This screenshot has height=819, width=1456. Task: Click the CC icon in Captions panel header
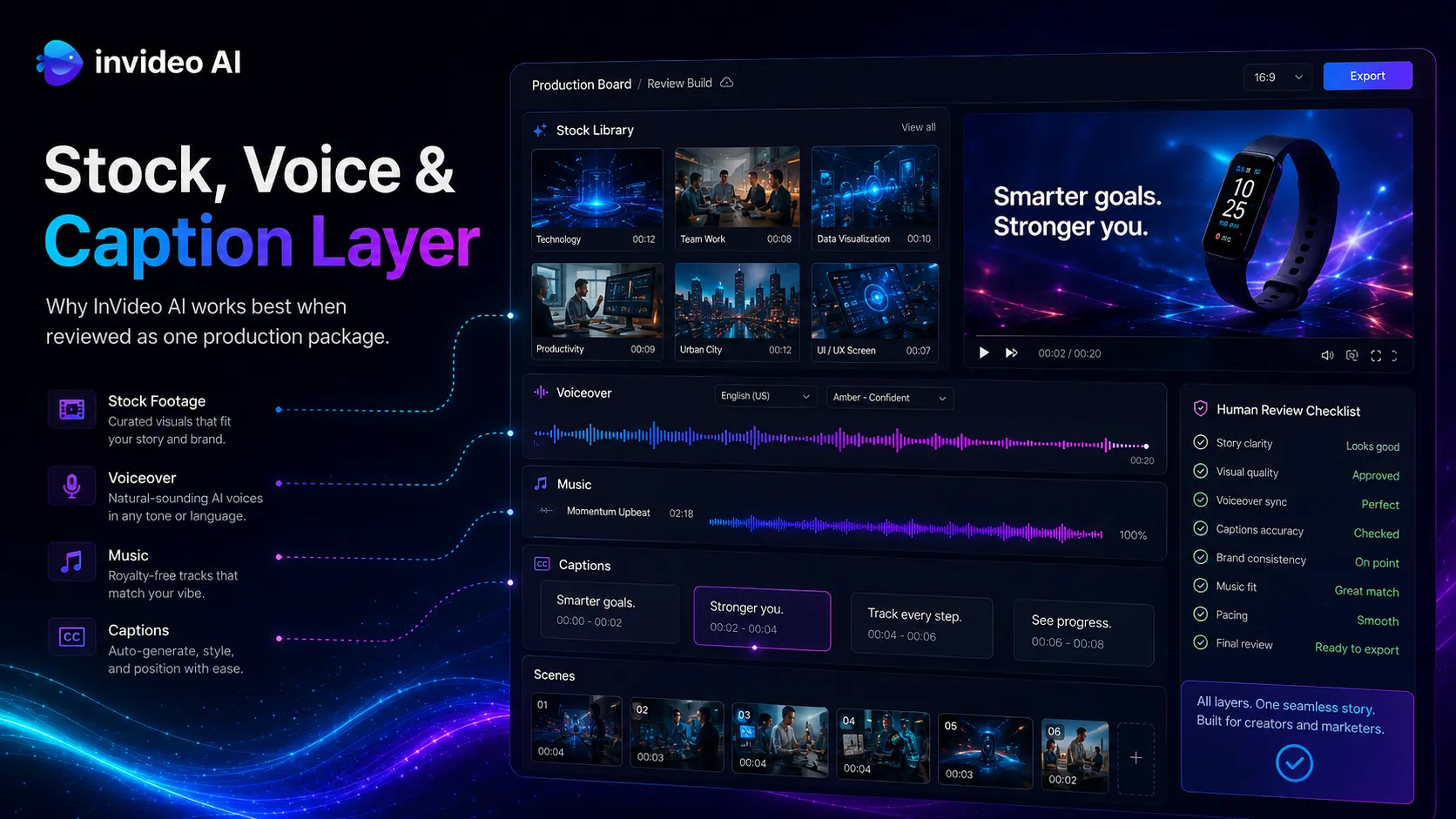542,564
